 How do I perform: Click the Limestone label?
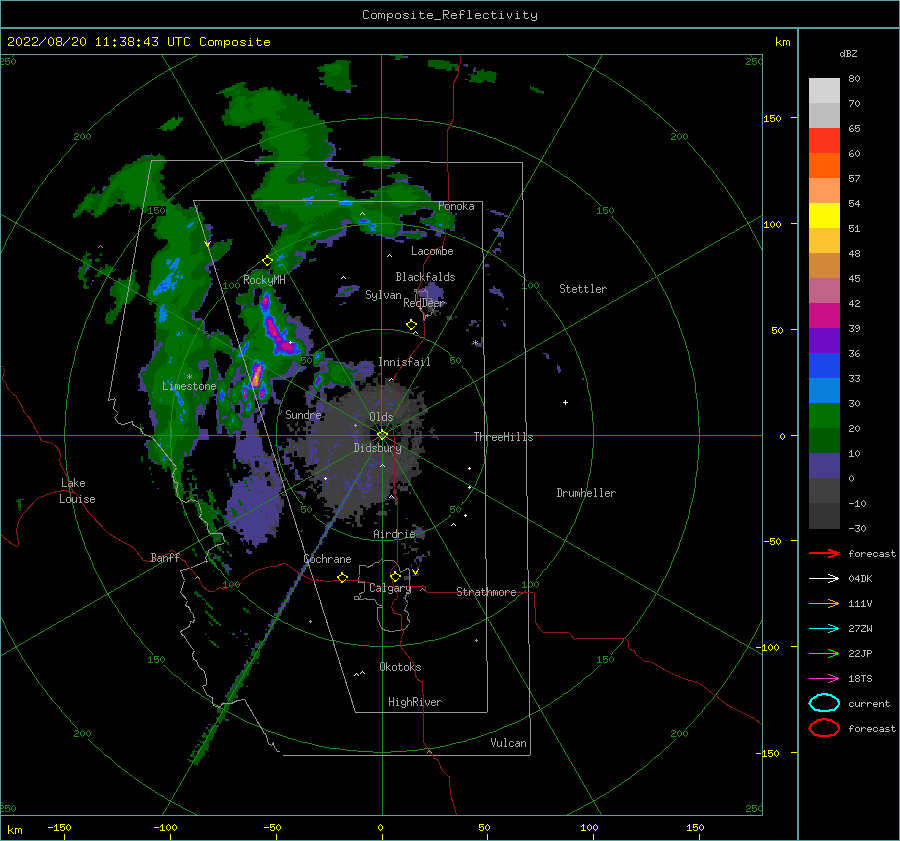(x=189, y=386)
